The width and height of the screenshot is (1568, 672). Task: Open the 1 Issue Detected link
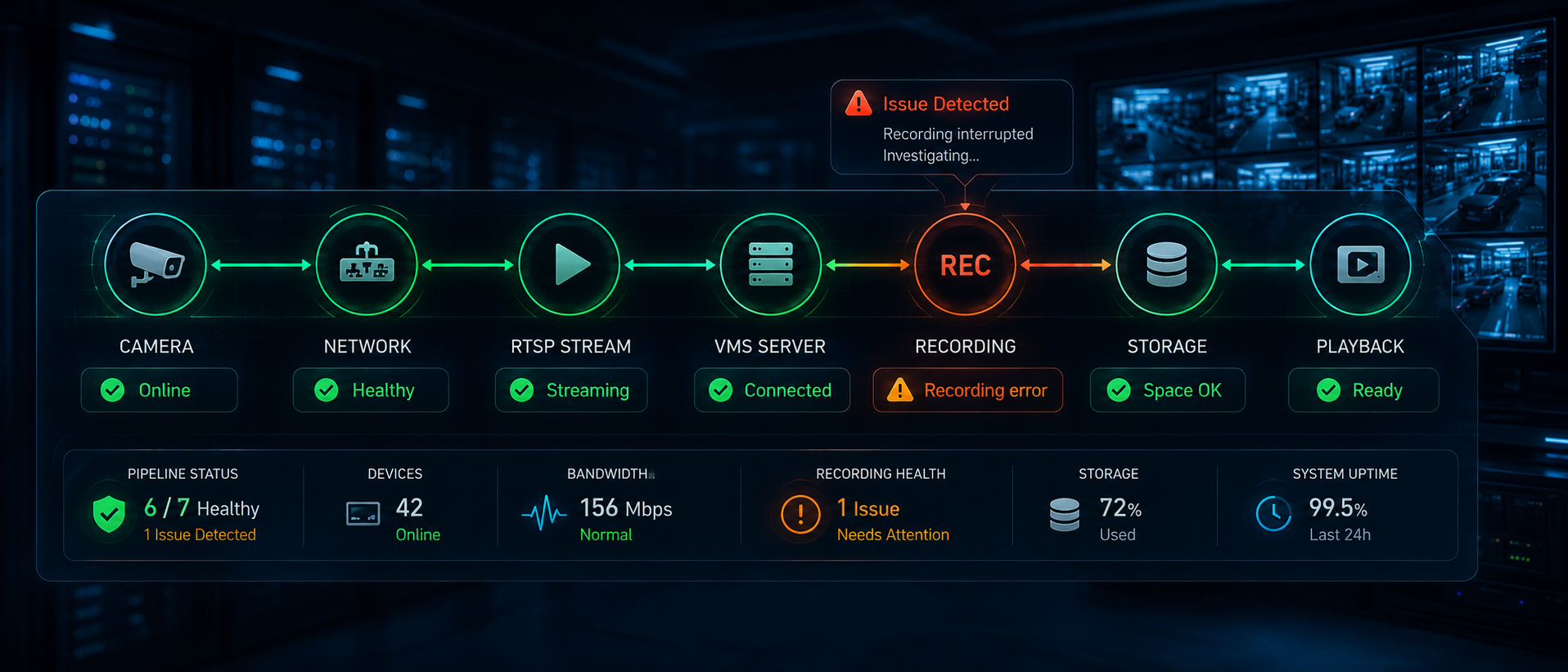tap(200, 534)
